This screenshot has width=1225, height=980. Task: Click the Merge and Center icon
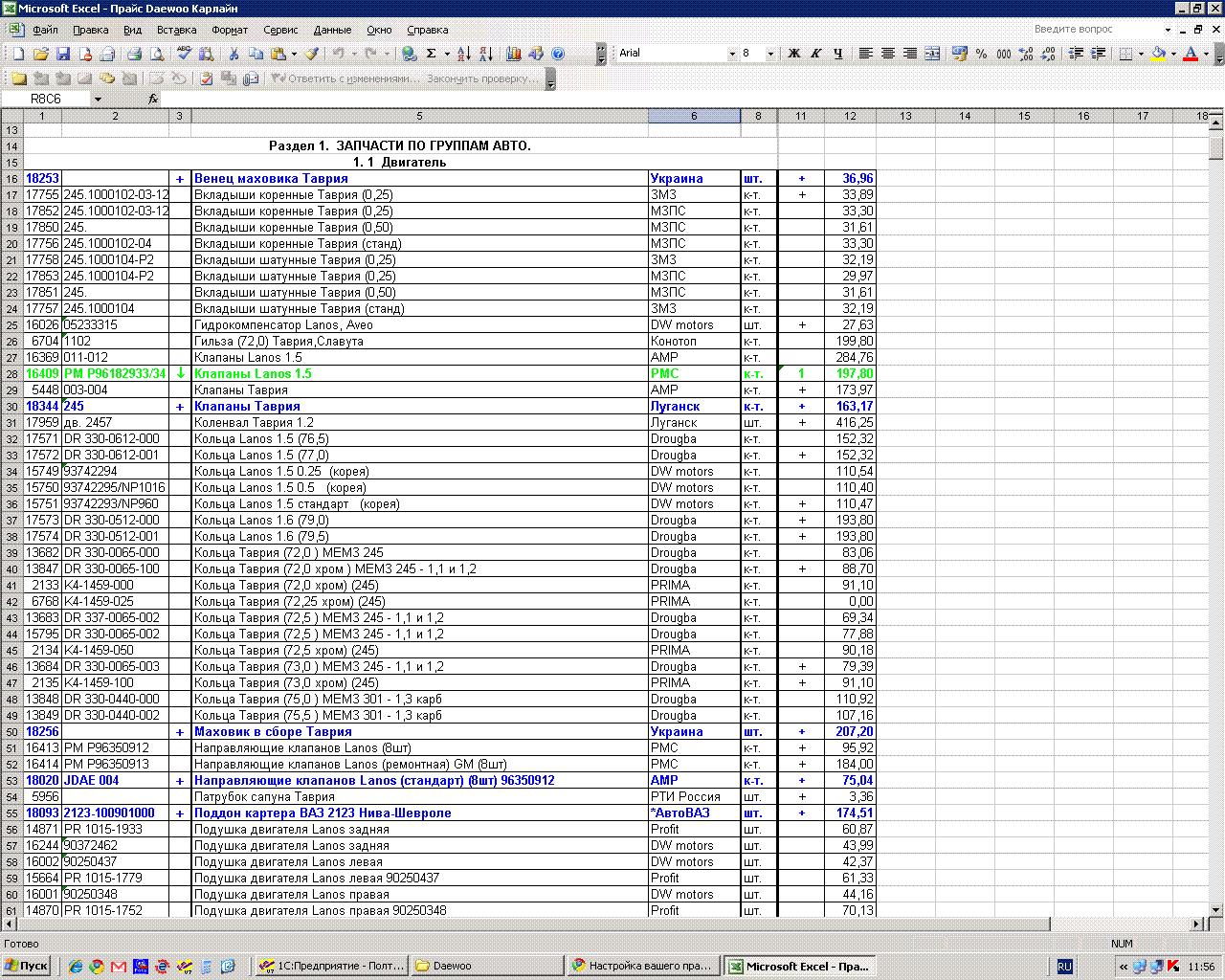click(932, 54)
